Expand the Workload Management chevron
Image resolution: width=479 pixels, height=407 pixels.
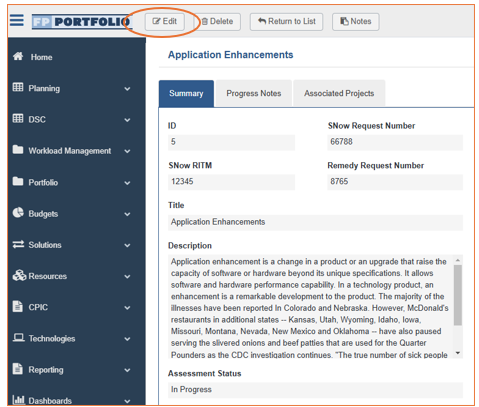tap(127, 151)
